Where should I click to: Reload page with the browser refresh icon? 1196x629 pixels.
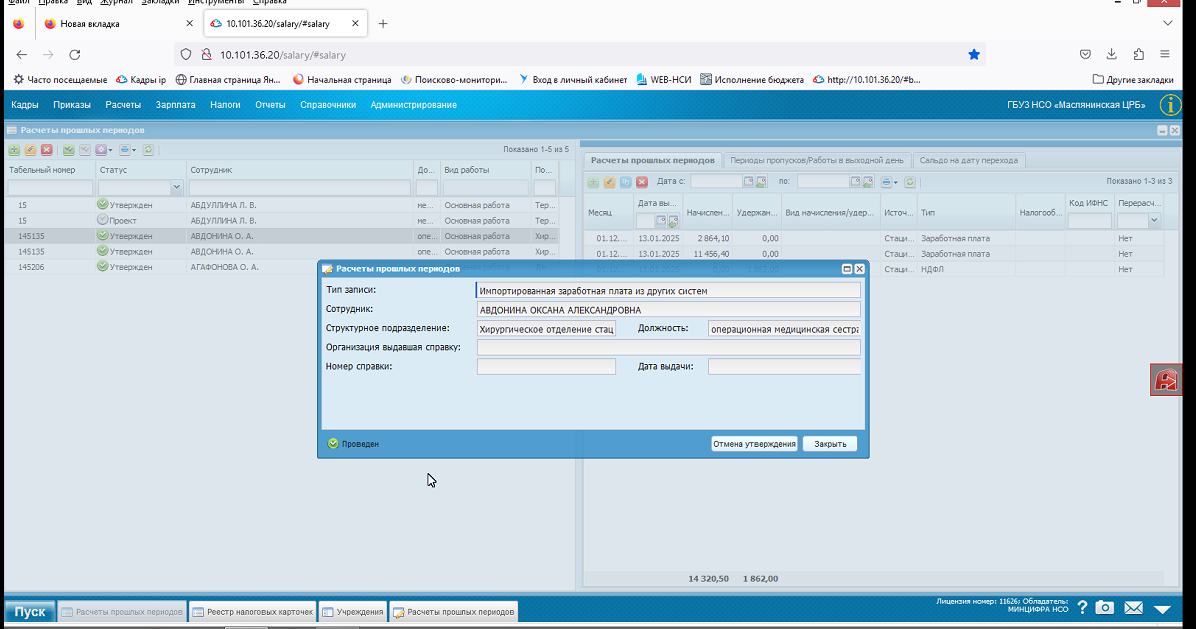(x=75, y=55)
